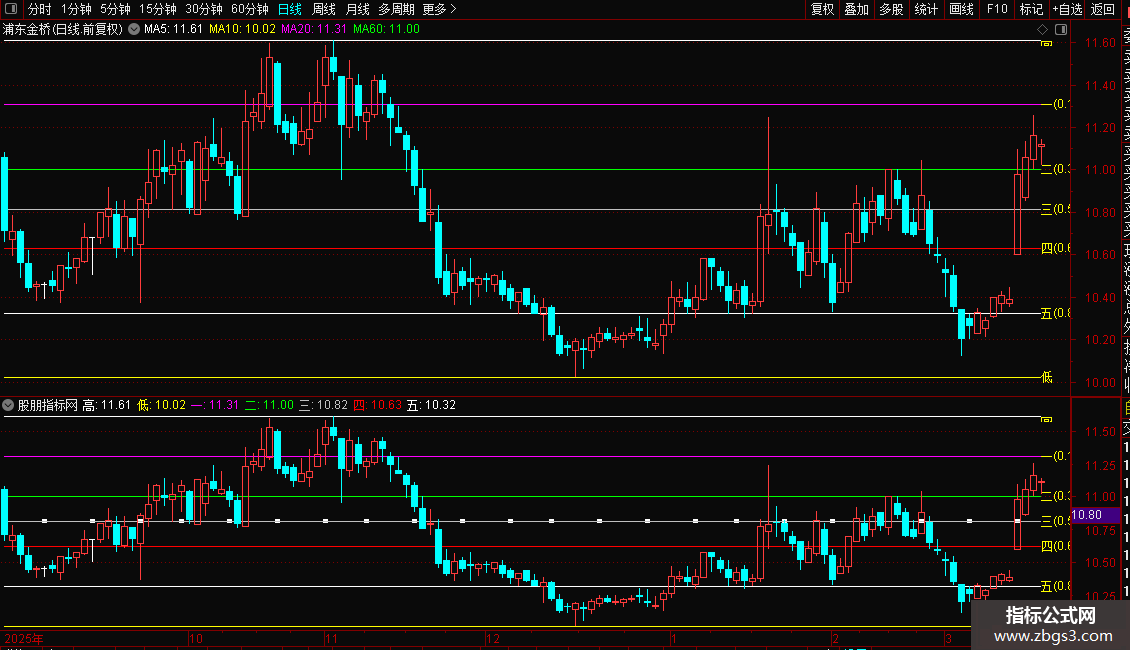Screen dimensions: 1130x650
Task: Activate the 画线 drawing tool
Action: click(961, 9)
